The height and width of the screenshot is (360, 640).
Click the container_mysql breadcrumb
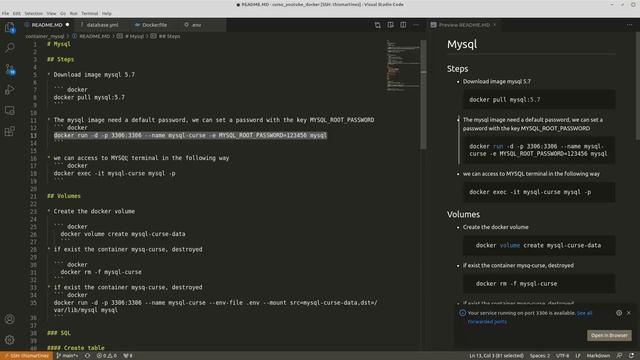point(45,36)
